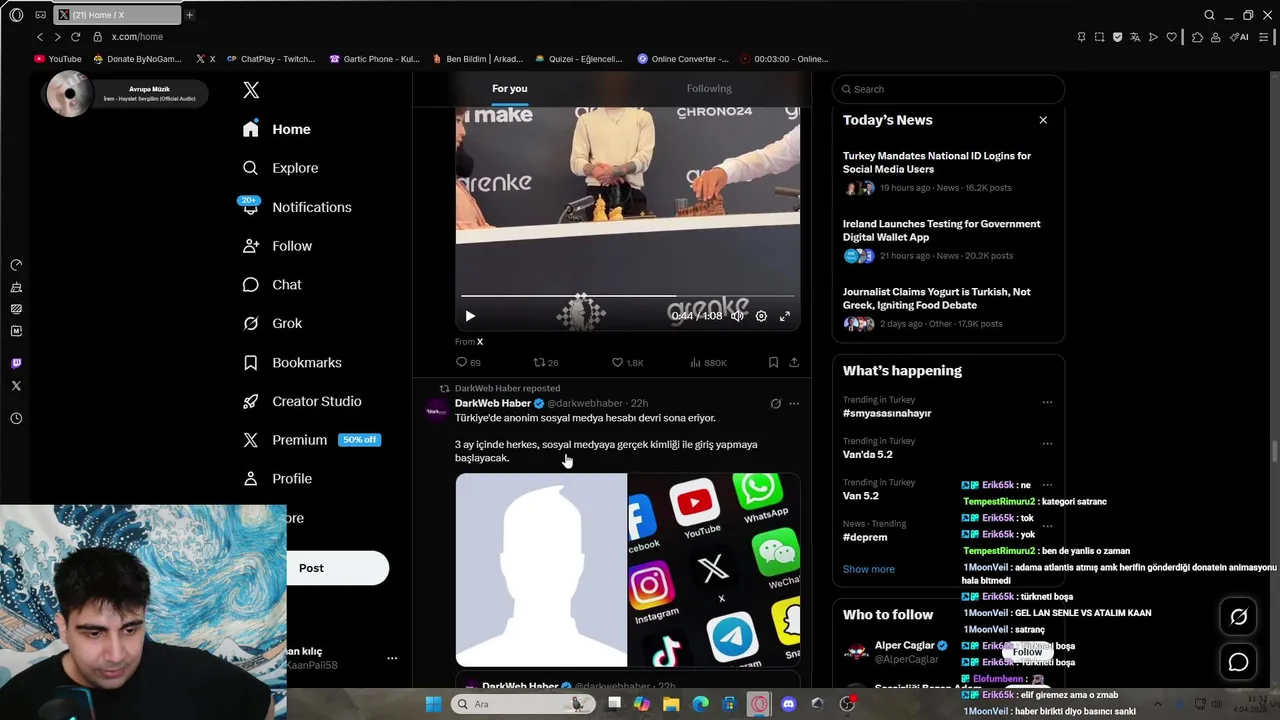Open Twitch icon in Opera sidebar
The width and height of the screenshot is (1280, 720).
click(x=16, y=364)
